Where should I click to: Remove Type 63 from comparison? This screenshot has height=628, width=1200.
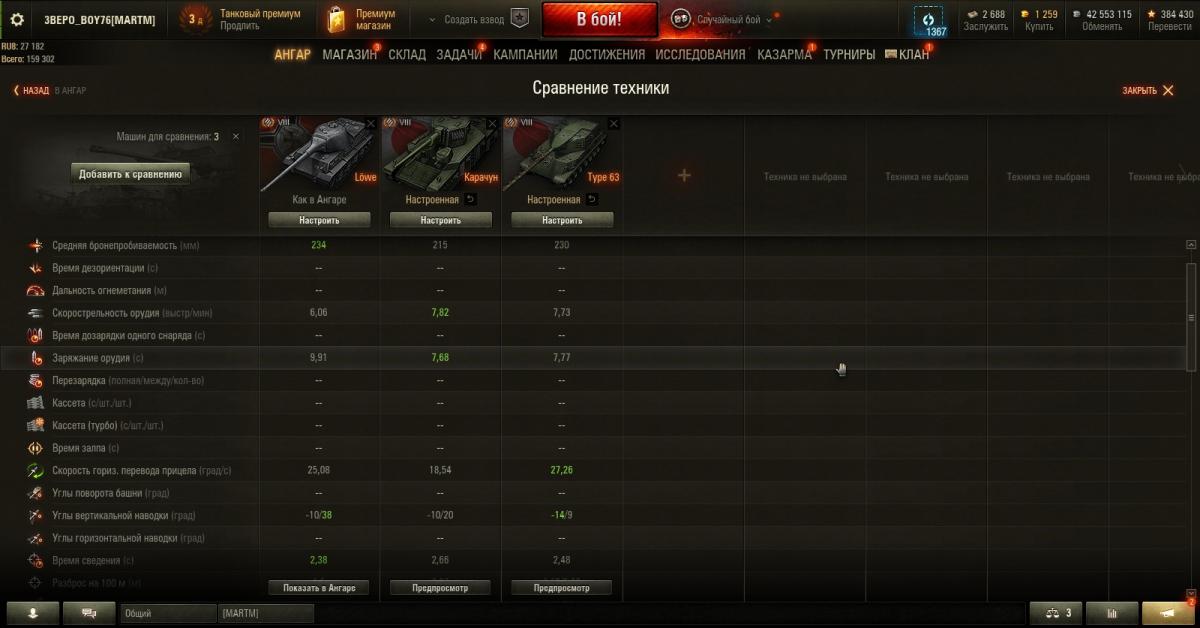pos(614,123)
